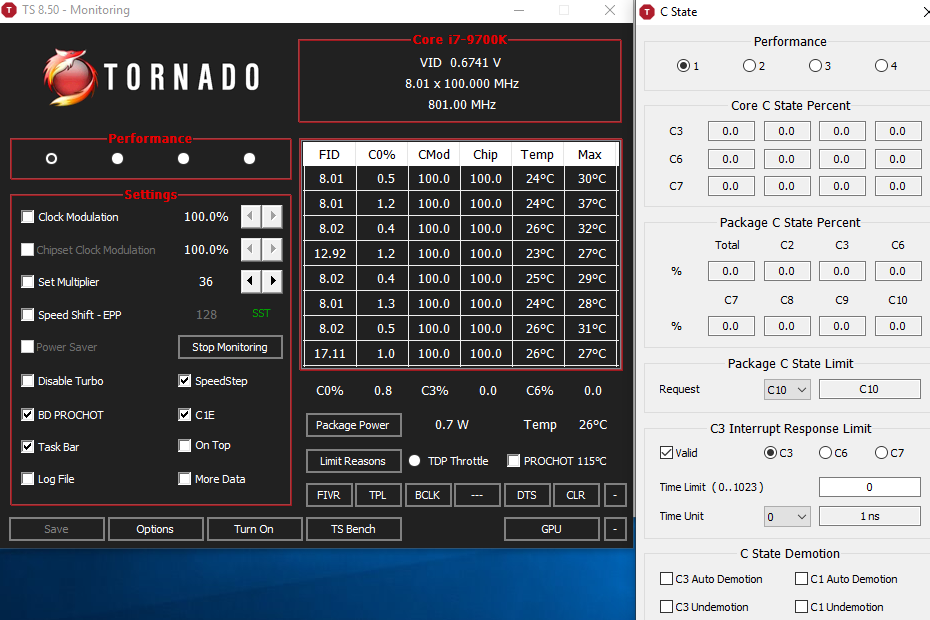Image resolution: width=930 pixels, height=620 pixels.
Task: Click minus button beside CLR
Action: click(x=615, y=495)
